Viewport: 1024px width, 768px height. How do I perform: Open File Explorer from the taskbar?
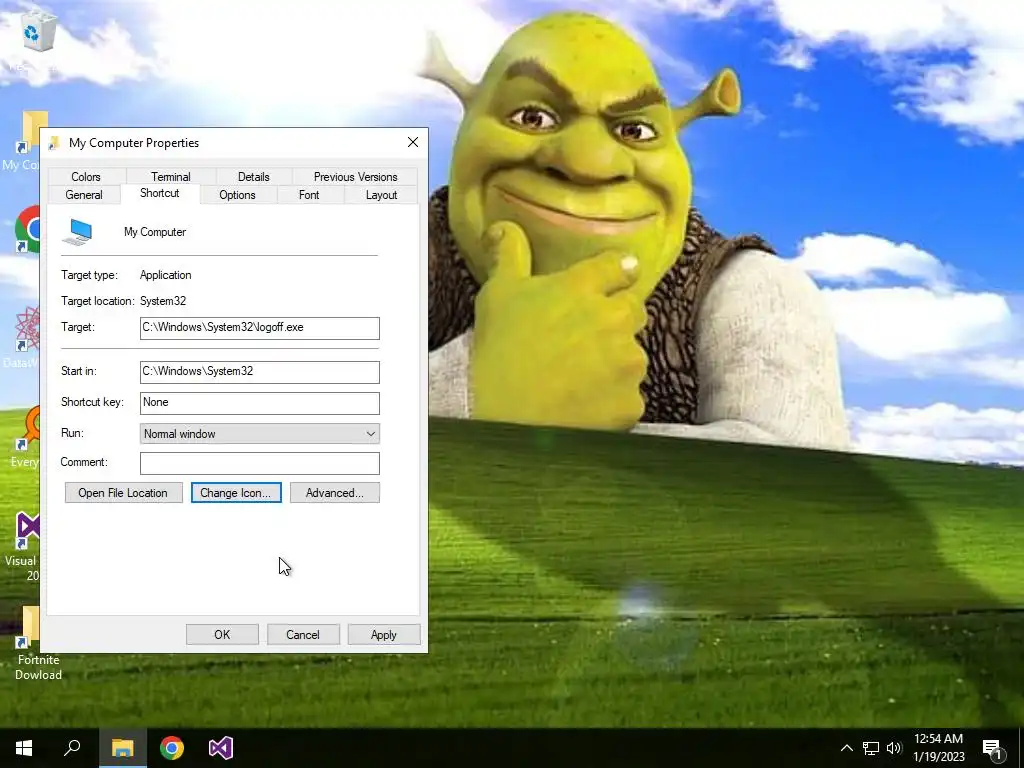pyautogui.click(x=122, y=748)
